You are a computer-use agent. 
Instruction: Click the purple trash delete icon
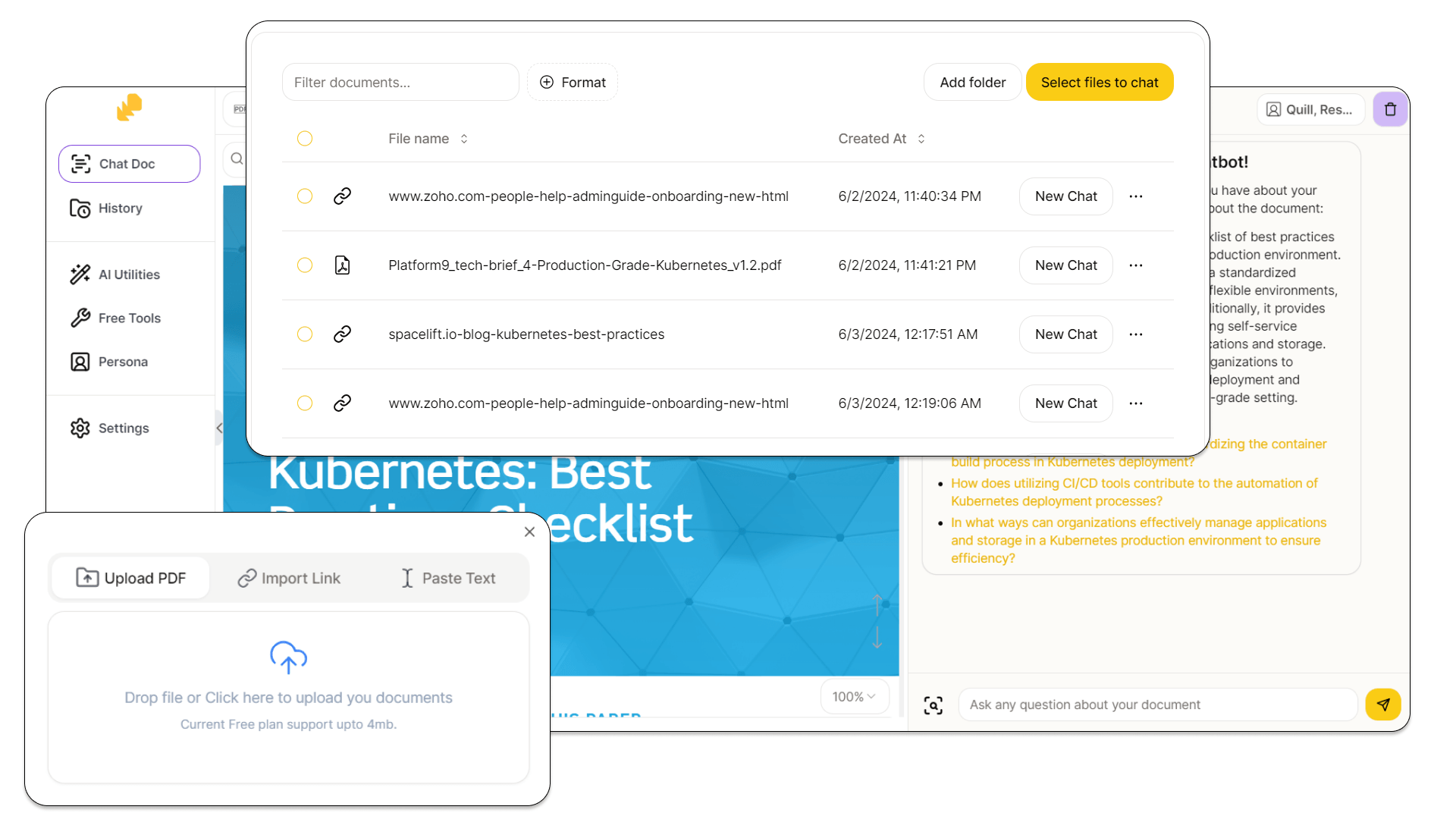(x=1390, y=109)
